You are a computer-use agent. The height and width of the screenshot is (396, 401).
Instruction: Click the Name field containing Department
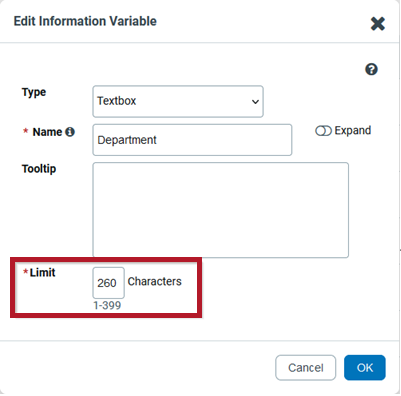point(192,140)
